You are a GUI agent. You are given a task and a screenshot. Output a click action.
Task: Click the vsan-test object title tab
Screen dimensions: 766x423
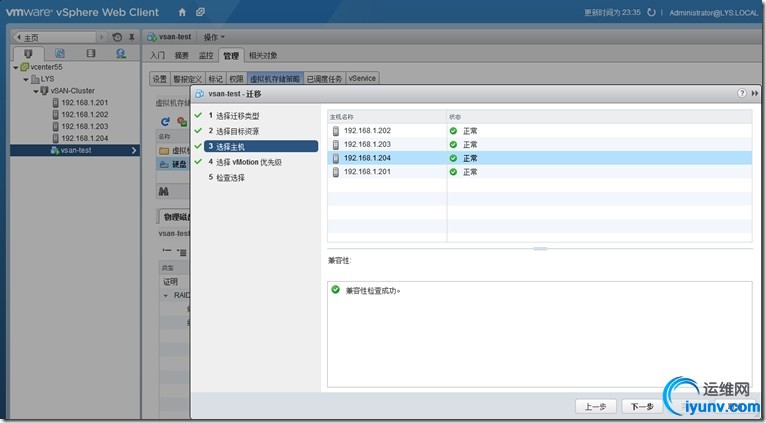(170, 37)
